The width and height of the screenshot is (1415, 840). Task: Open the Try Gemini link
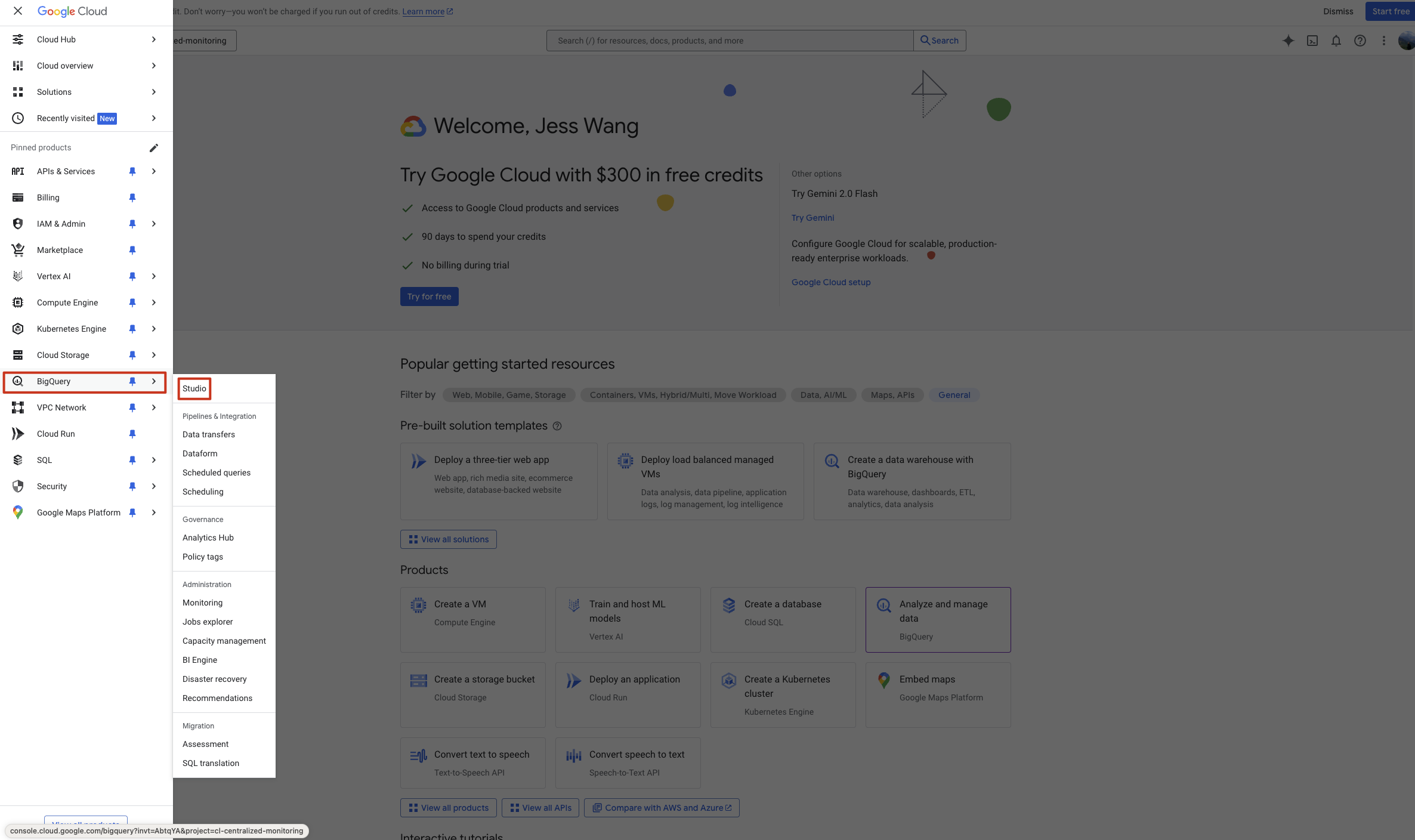[812, 218]
